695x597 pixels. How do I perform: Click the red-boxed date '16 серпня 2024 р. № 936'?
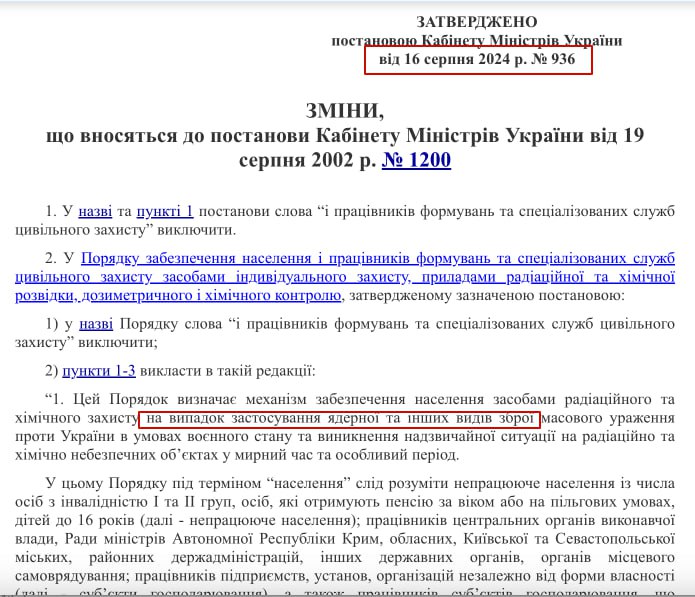coord(477,61)
